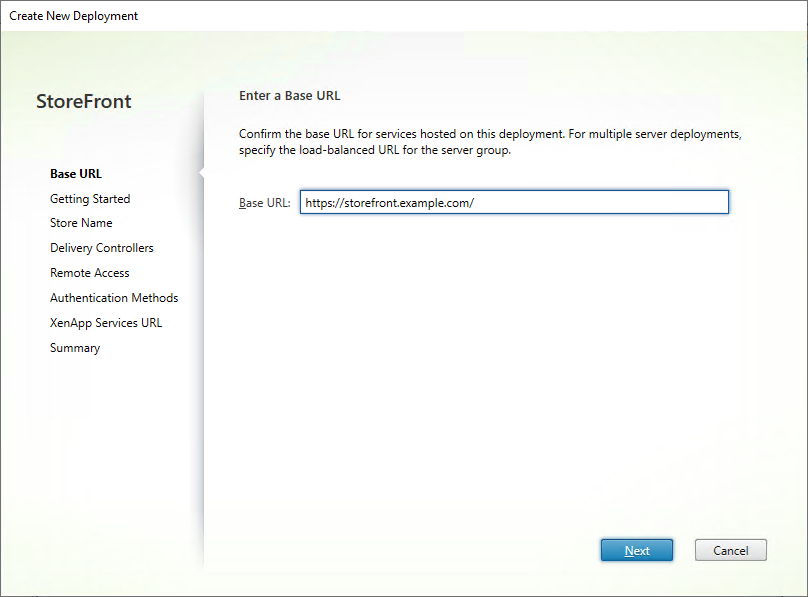Select the Remote Access step
808x597 pixels.
coord(89,272)
